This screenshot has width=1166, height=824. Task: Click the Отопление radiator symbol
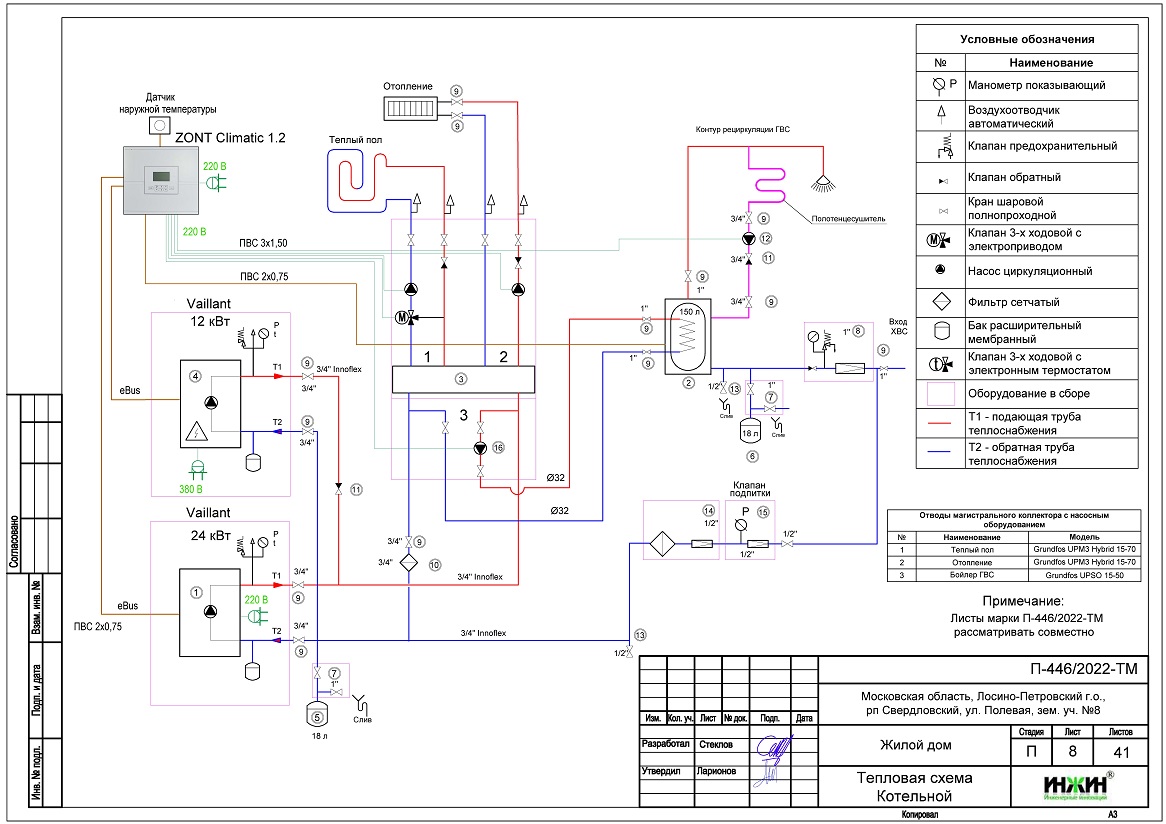tap(407, 105)
